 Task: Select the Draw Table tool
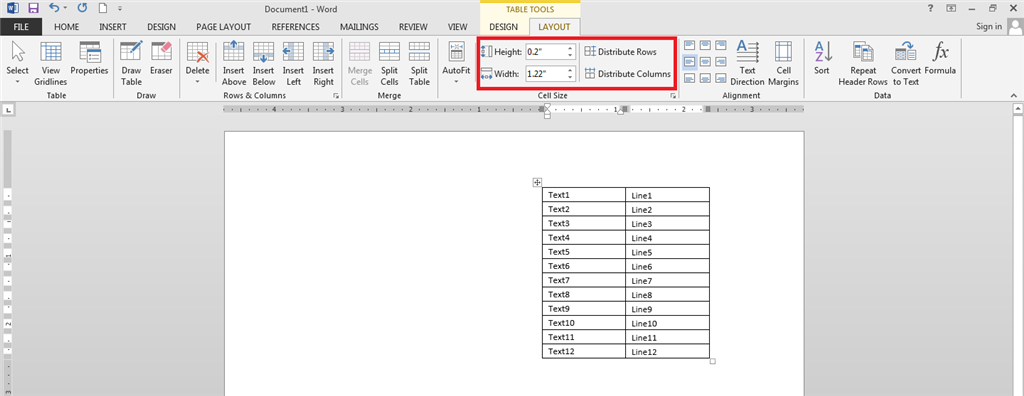[x=131, y=63]
